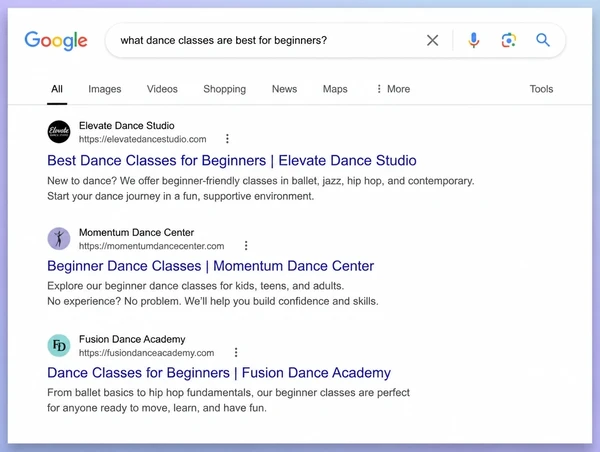Open options menu for Fusion Dance Academy result
Viewport: 600px width, 452px height.
pyautogui.click(x=236, y=352)
